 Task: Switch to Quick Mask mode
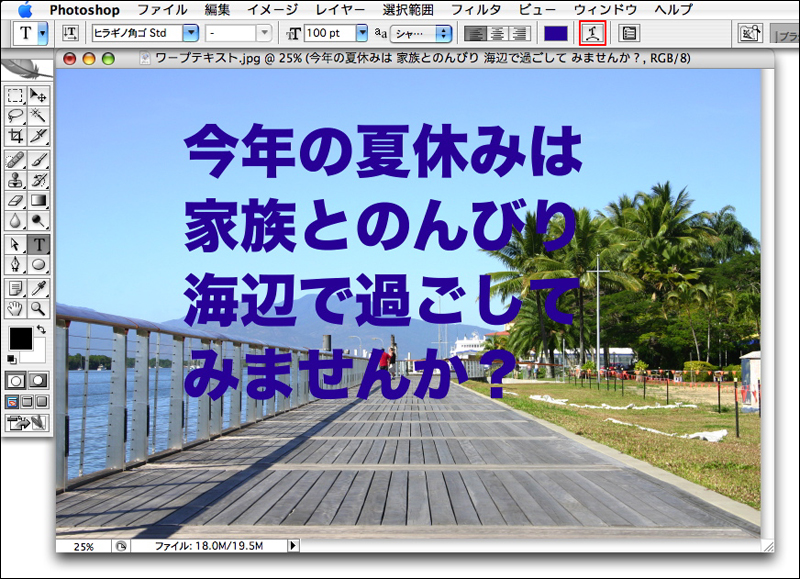(x=39, y=380)
